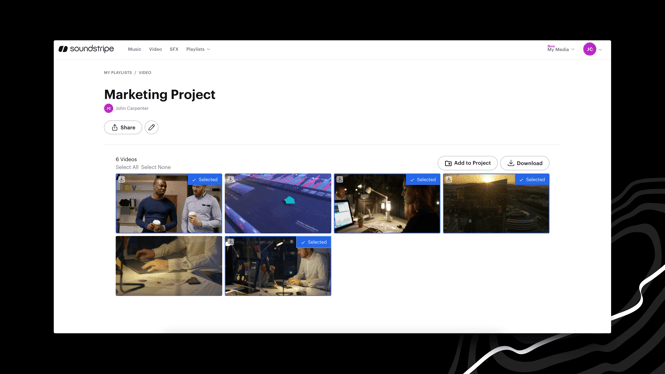Click the Soundstripe logo

[x=86, y=49]
